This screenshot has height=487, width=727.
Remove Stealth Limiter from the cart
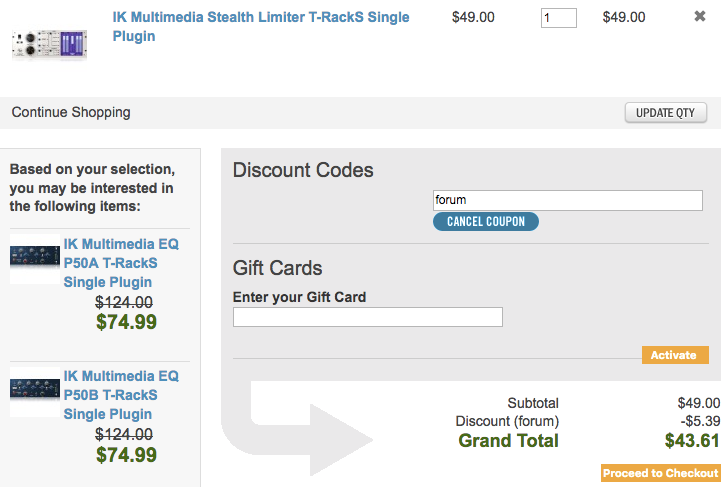click(700, 17)
